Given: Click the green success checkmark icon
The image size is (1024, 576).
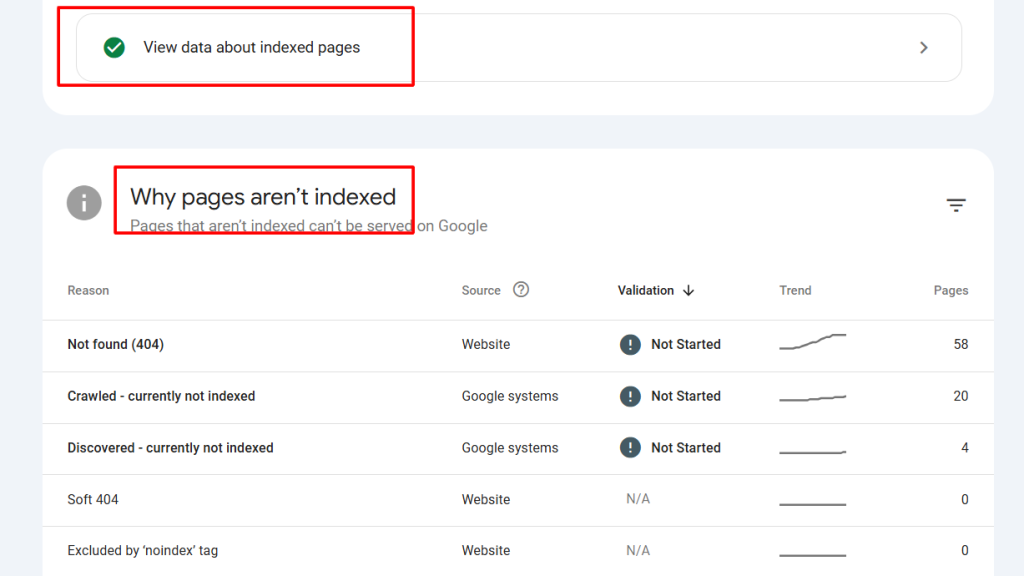Looking at the screenshot, I should pyautogui.click(x=113, y=46).
